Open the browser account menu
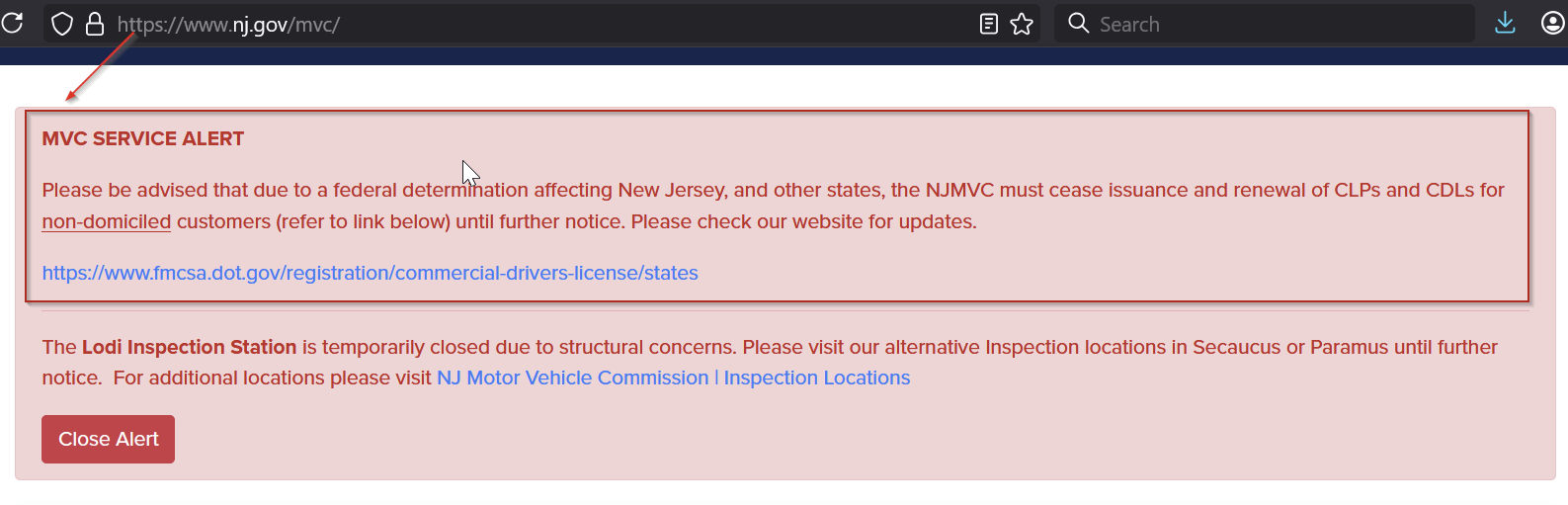This screenshot has width=1568, height=505. (x=1553, y=23)
